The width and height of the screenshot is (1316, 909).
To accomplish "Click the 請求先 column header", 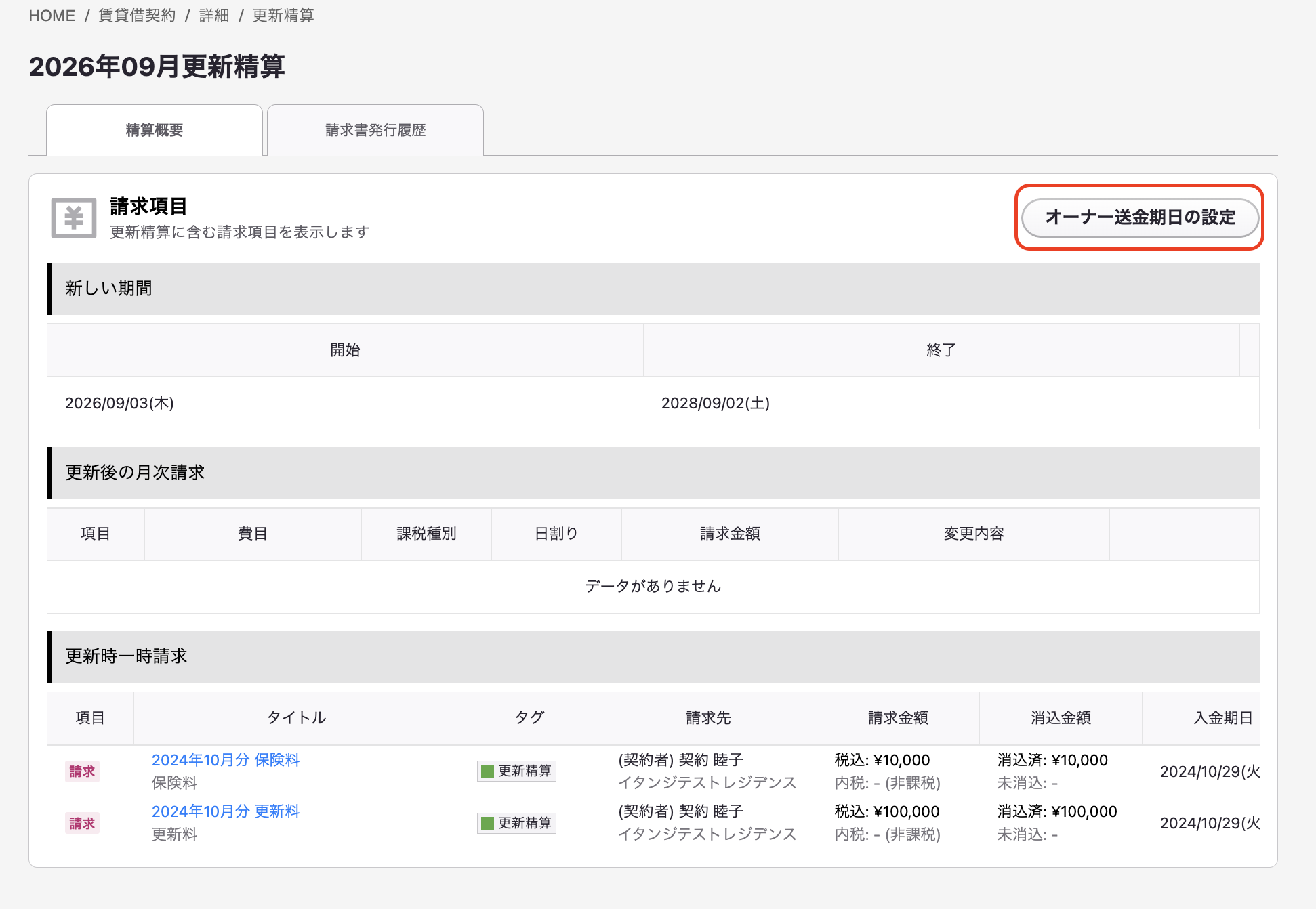I will (x=708, y=718).
